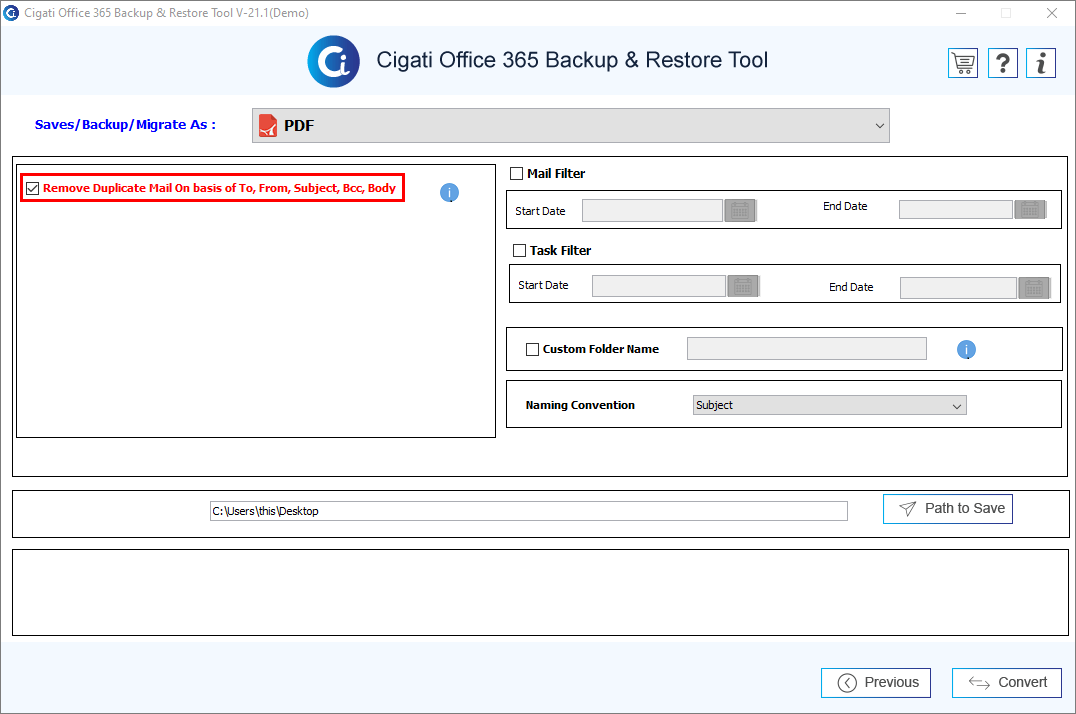Click the Mail Filter End Date field
This screenshot has width=1076, height=714.
956,209
